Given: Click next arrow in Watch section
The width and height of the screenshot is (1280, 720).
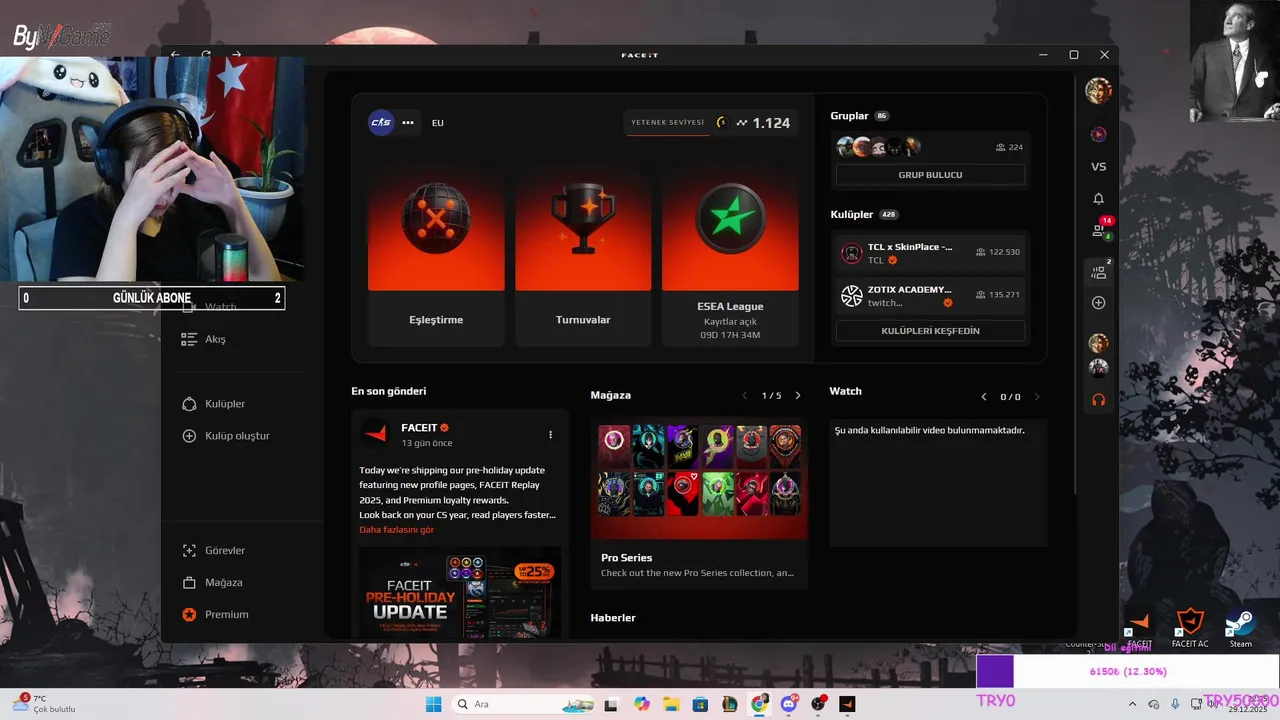Looking at the screenshot, I should pos(1037,397).
